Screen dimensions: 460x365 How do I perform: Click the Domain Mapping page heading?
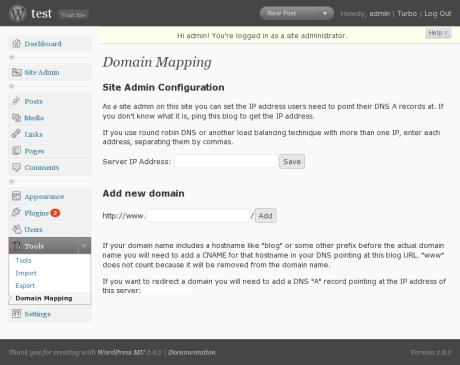pyautogui.click(x=157, y=62)
